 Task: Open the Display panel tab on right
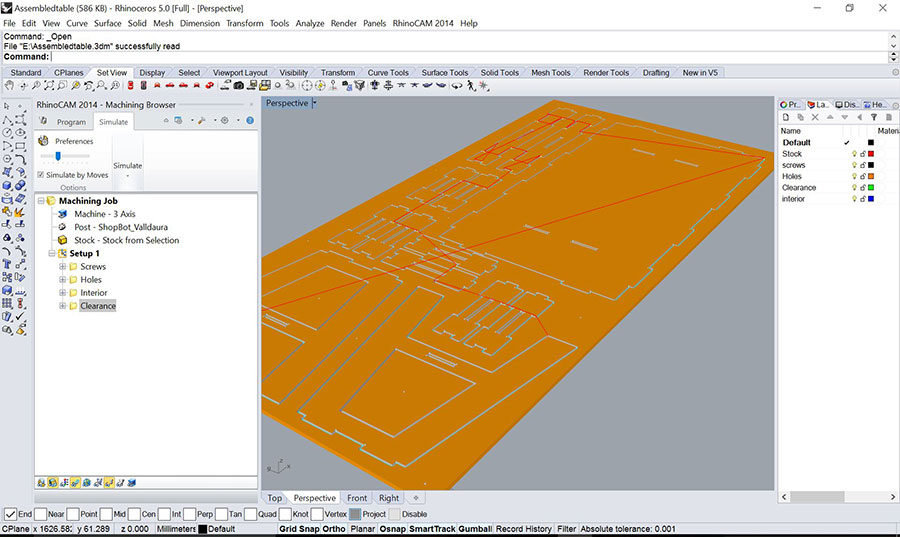[x=847, y=104]
